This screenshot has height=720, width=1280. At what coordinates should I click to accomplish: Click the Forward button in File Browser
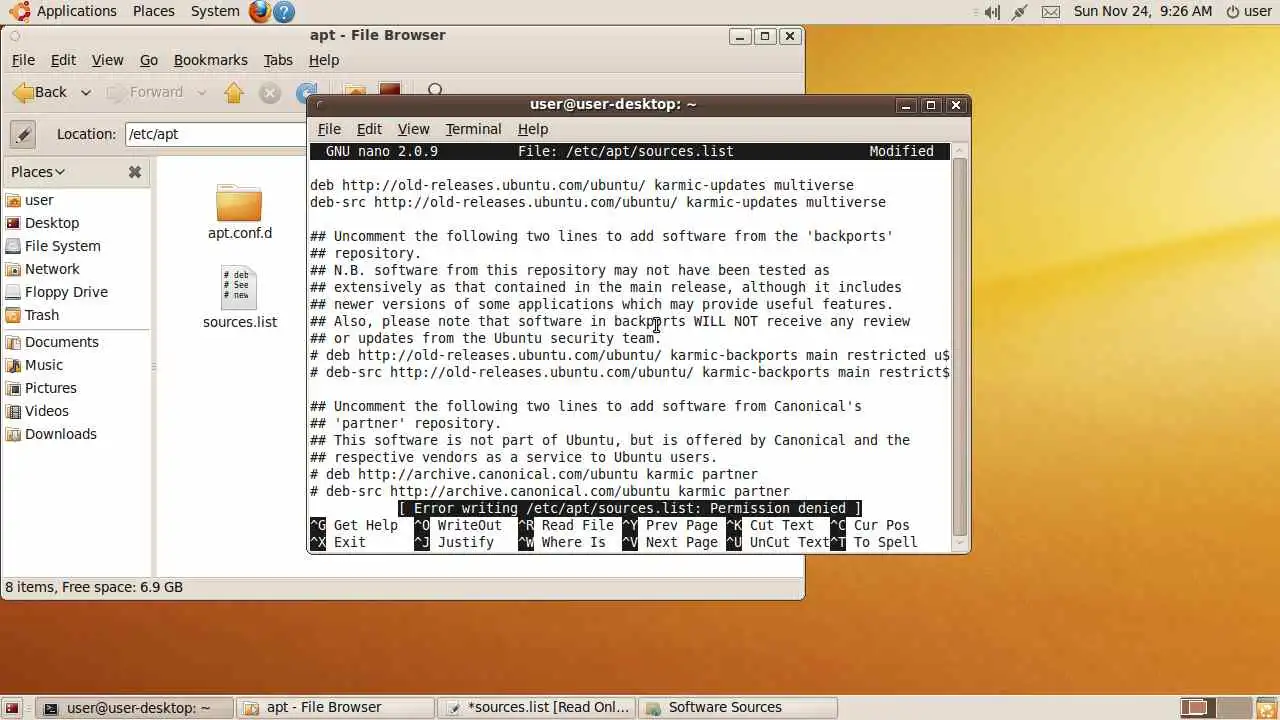pos(146,93)
